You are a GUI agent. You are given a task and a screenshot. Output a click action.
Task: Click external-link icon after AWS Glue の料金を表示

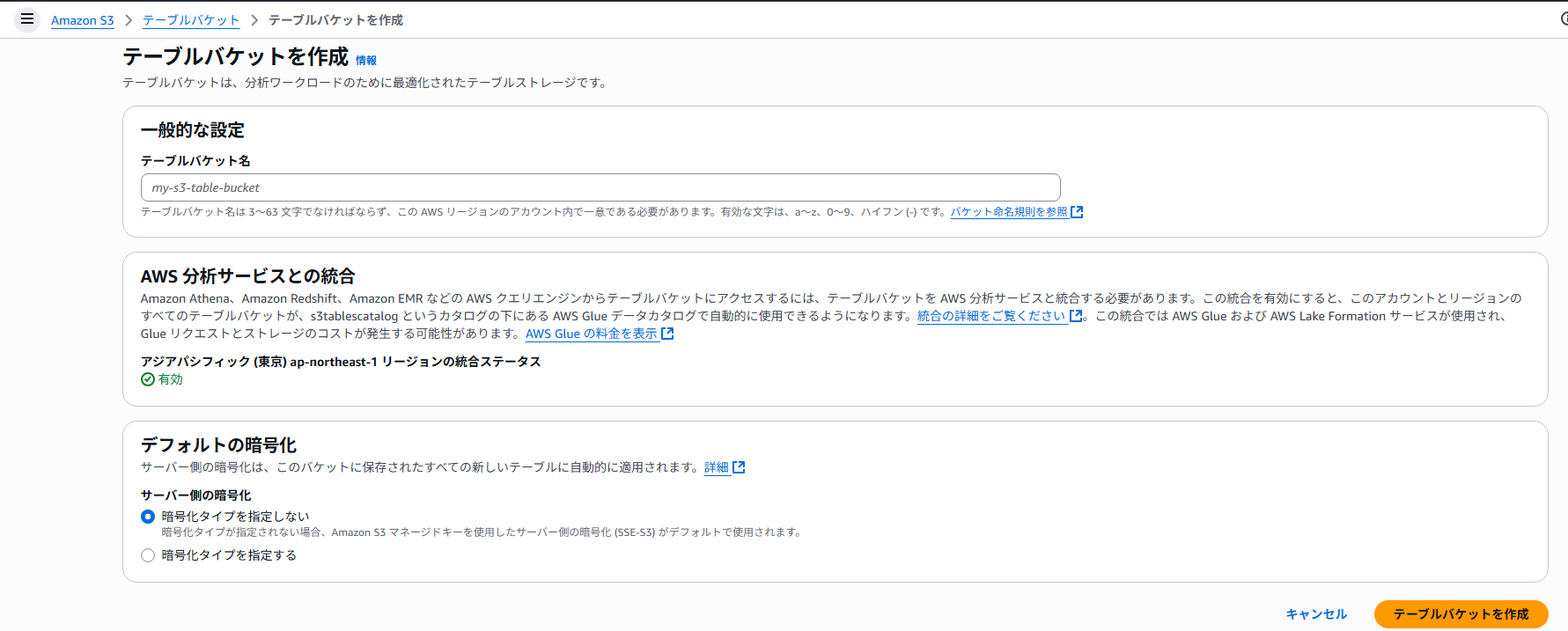pyautogui.click(x=667, y=334)
